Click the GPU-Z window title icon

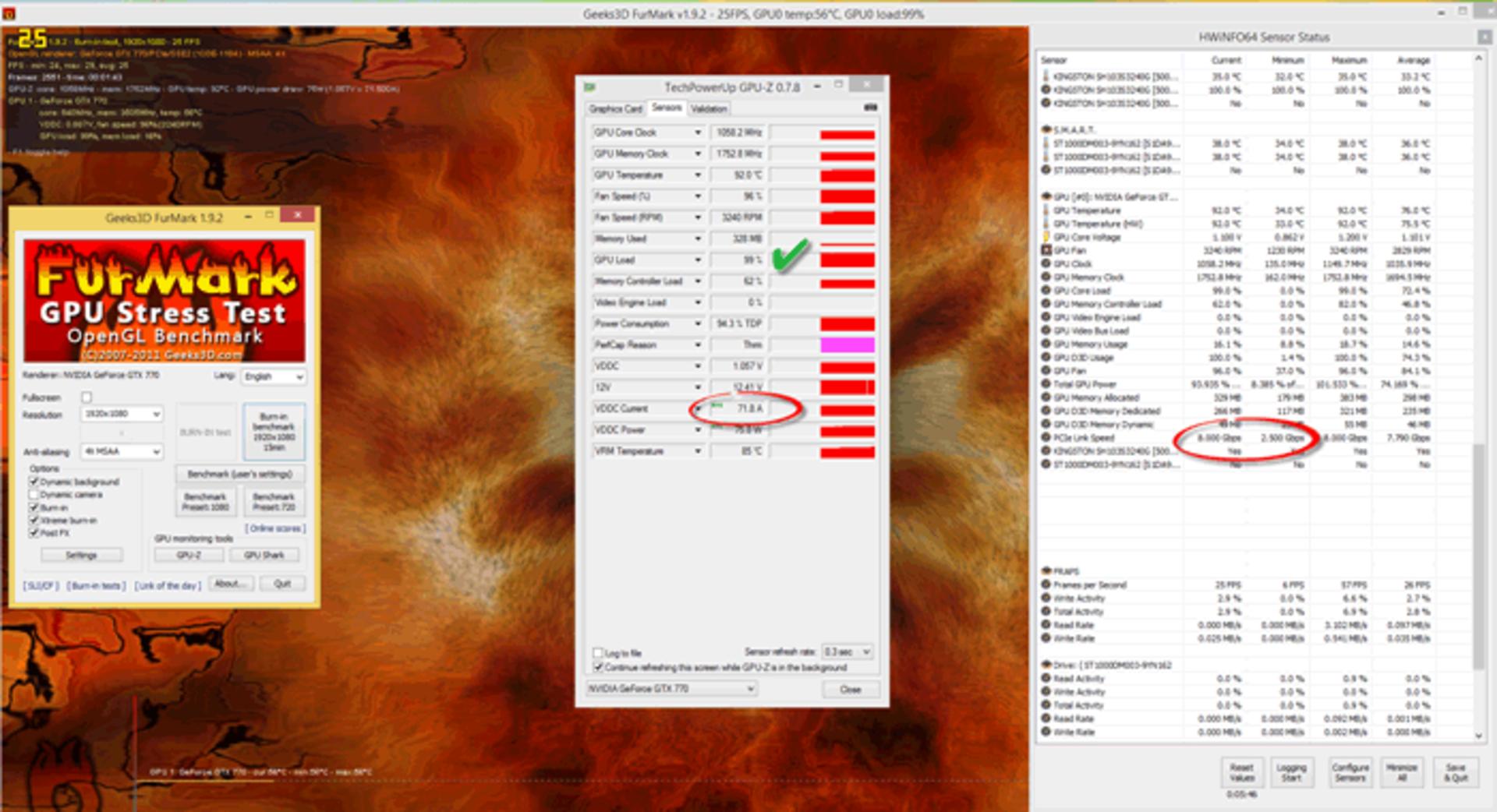coord(590,87)
